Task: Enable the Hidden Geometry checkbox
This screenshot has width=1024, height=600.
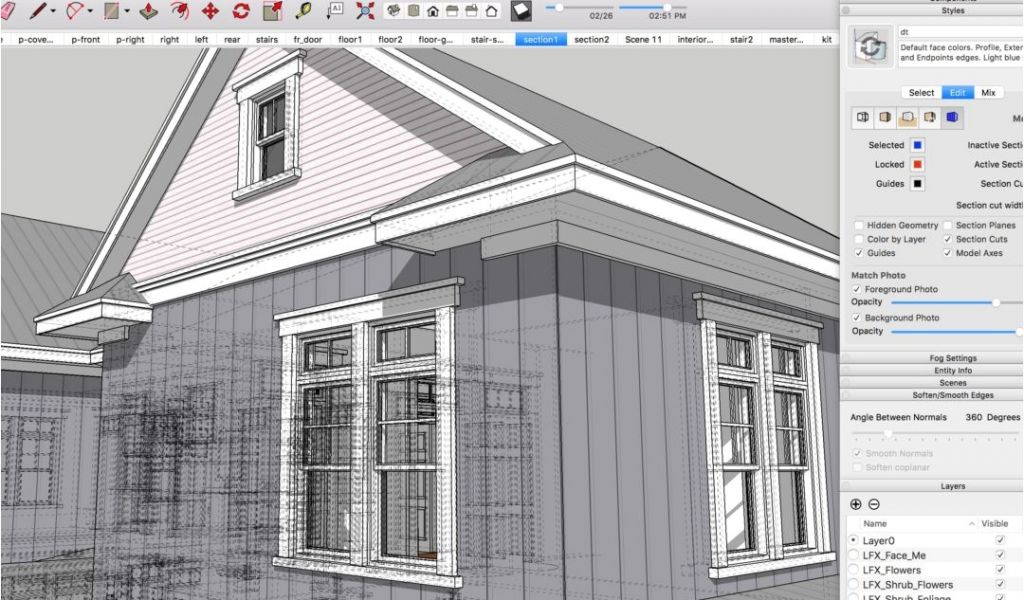Action: pyautogui.click(x=859, y=226)
